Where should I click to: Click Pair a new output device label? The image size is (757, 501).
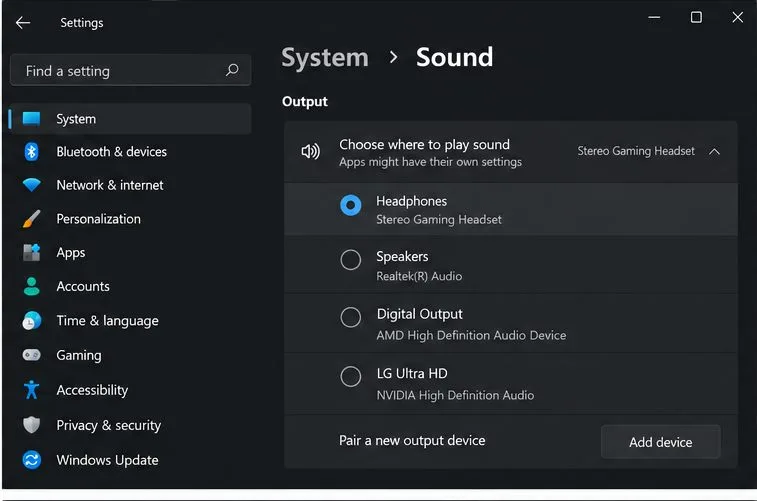pyautogui.click(x=412, y=440)
